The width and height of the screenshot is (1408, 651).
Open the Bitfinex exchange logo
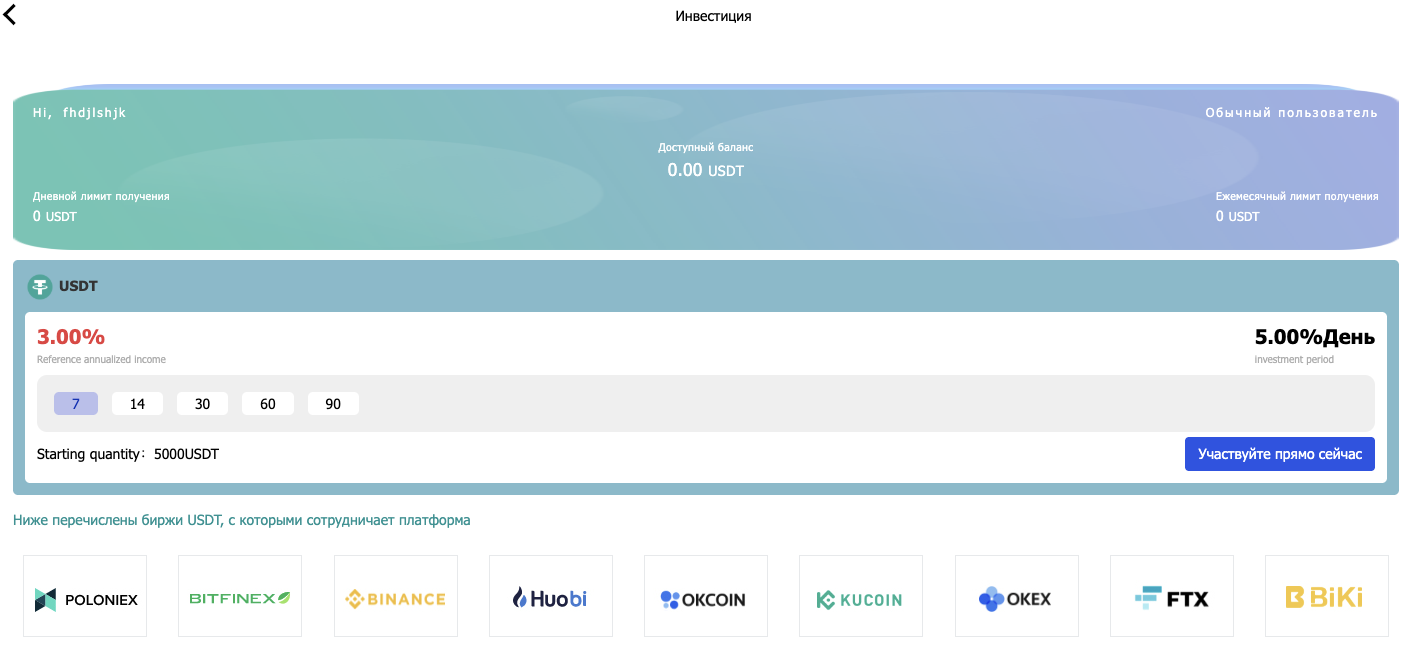coord(240,596)
